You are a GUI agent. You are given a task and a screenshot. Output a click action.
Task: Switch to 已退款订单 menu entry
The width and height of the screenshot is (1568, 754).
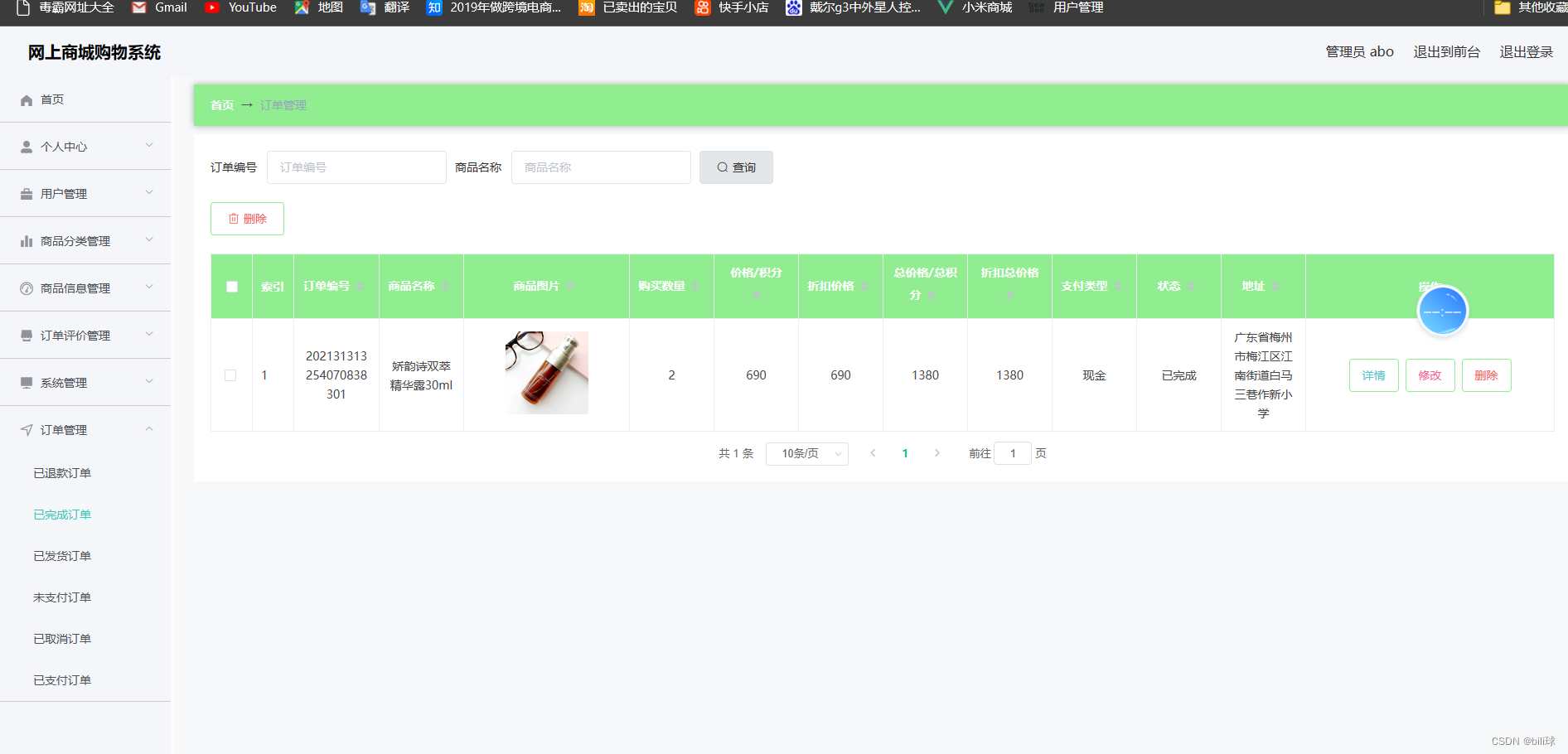click(x=62, y=472)
